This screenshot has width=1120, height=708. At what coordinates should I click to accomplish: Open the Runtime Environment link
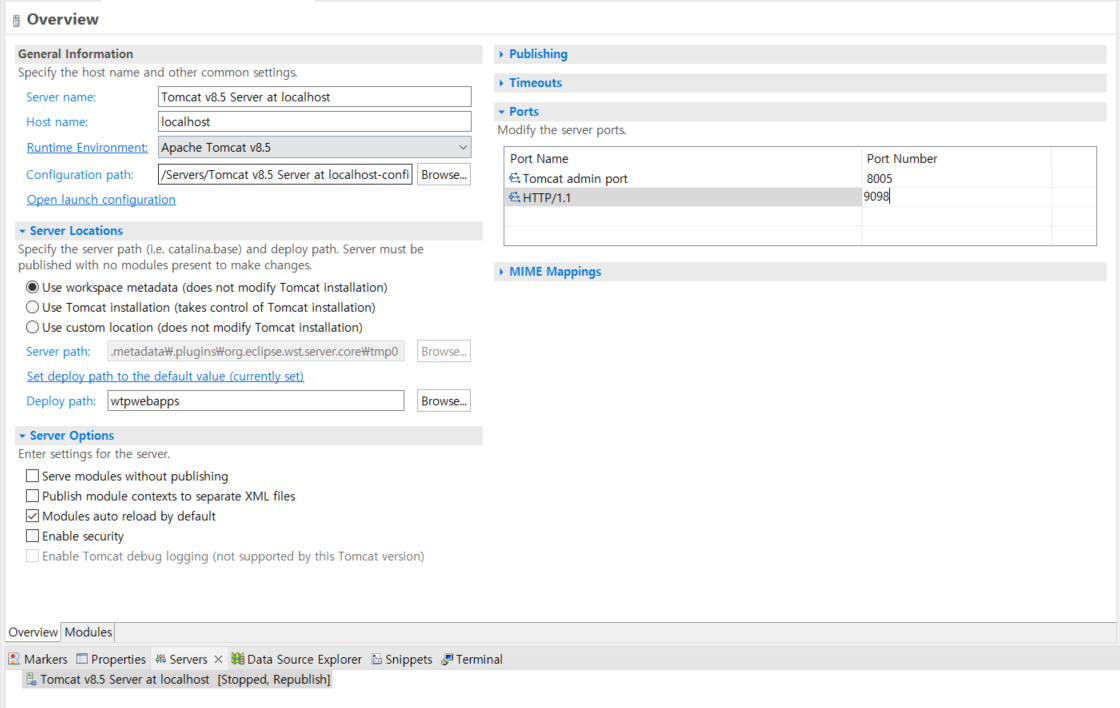tap(87, 147)
